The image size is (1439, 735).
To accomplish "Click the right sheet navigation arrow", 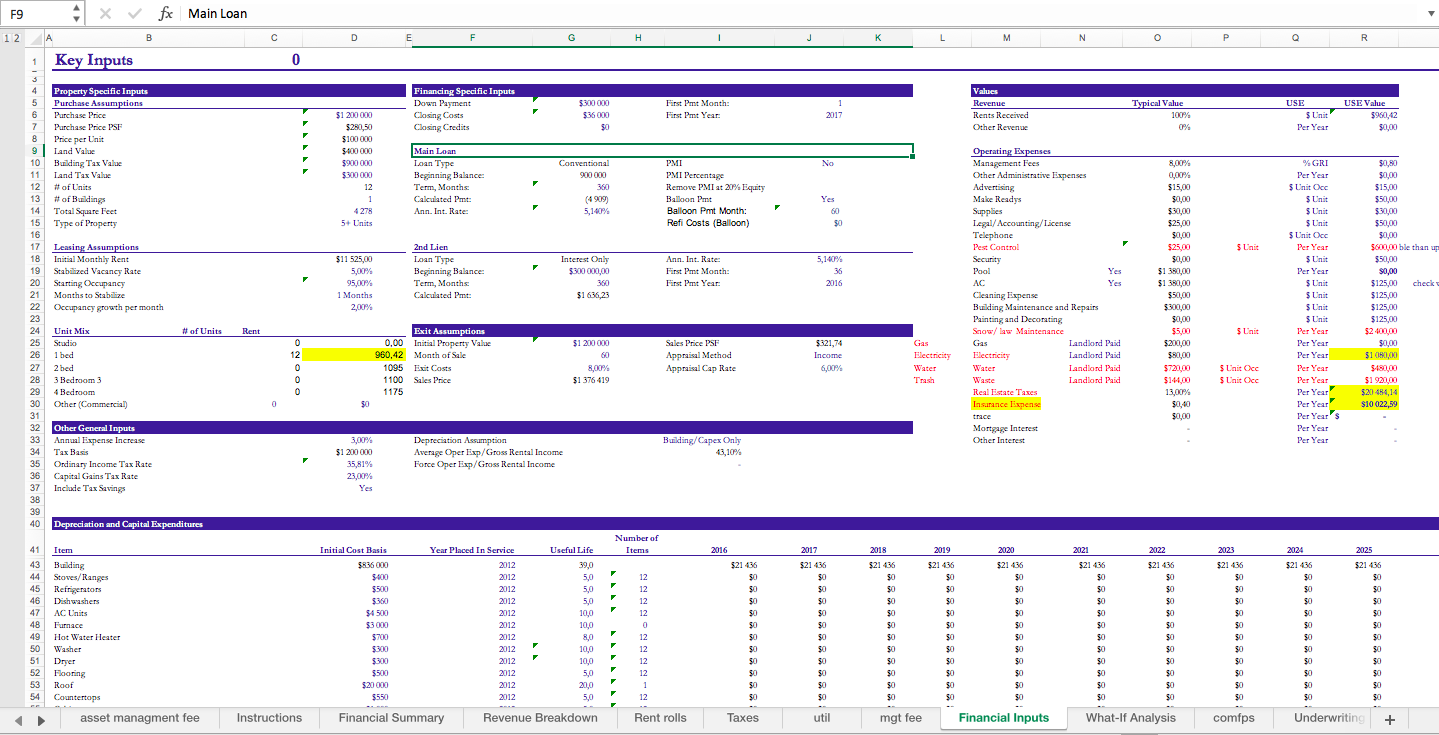I will (x=41, y=718).
